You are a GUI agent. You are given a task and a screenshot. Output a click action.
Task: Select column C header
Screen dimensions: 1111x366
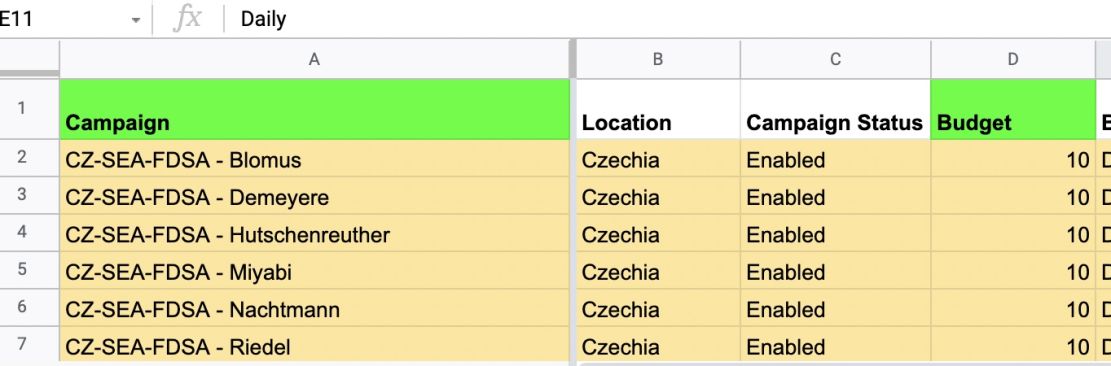(835, 59)
